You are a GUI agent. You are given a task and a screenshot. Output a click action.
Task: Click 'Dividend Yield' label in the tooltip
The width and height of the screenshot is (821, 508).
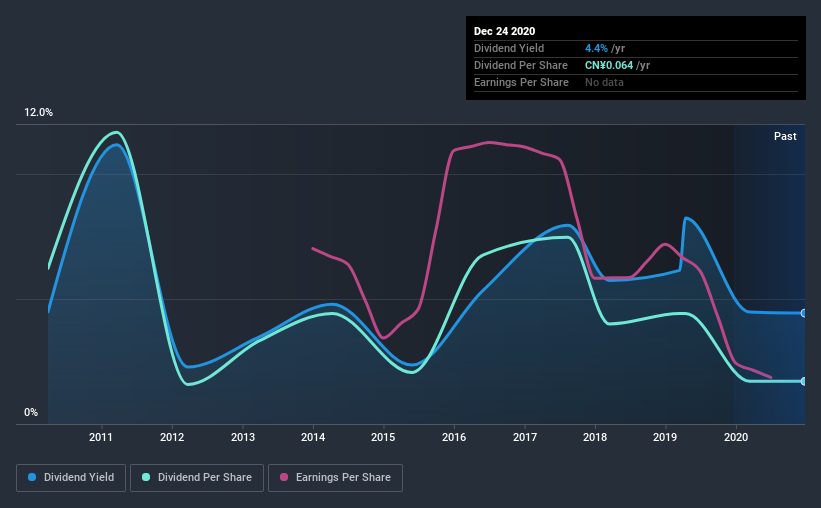pos(509,48)
